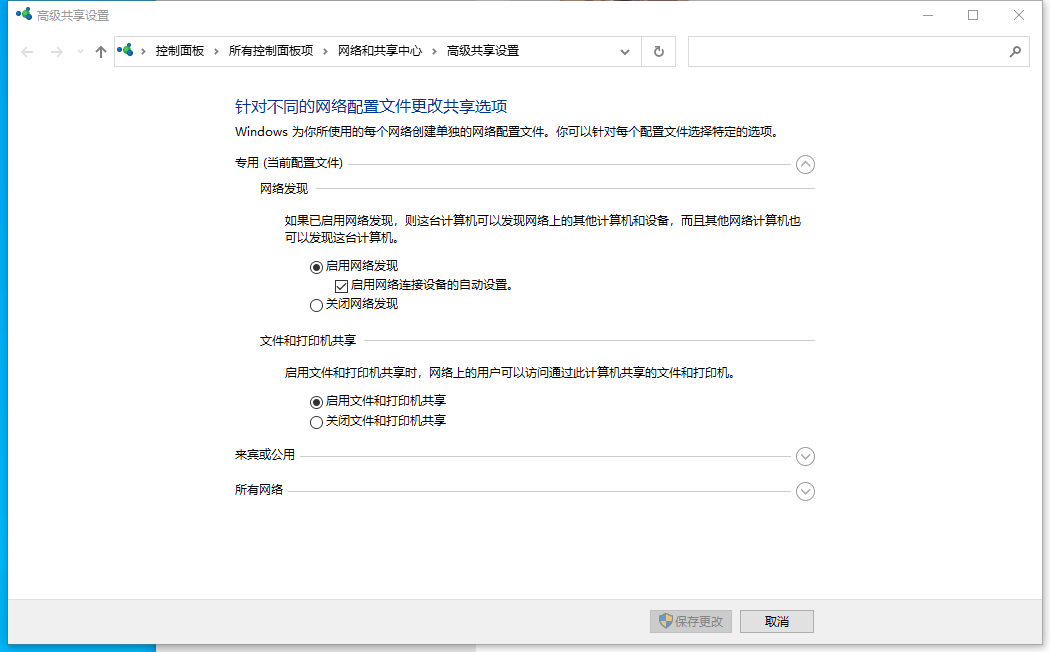Select 启用网络发现 radio button
This screenshot has width=1050, height=652.
point(317,266)
